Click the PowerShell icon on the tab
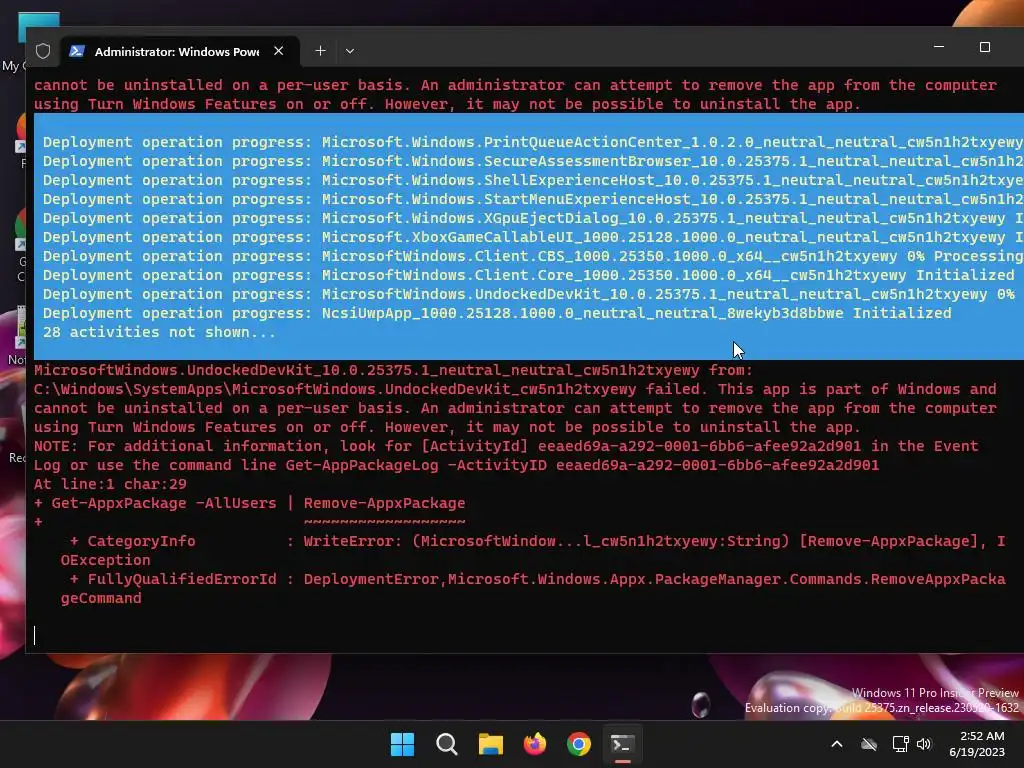 point(77,51)
